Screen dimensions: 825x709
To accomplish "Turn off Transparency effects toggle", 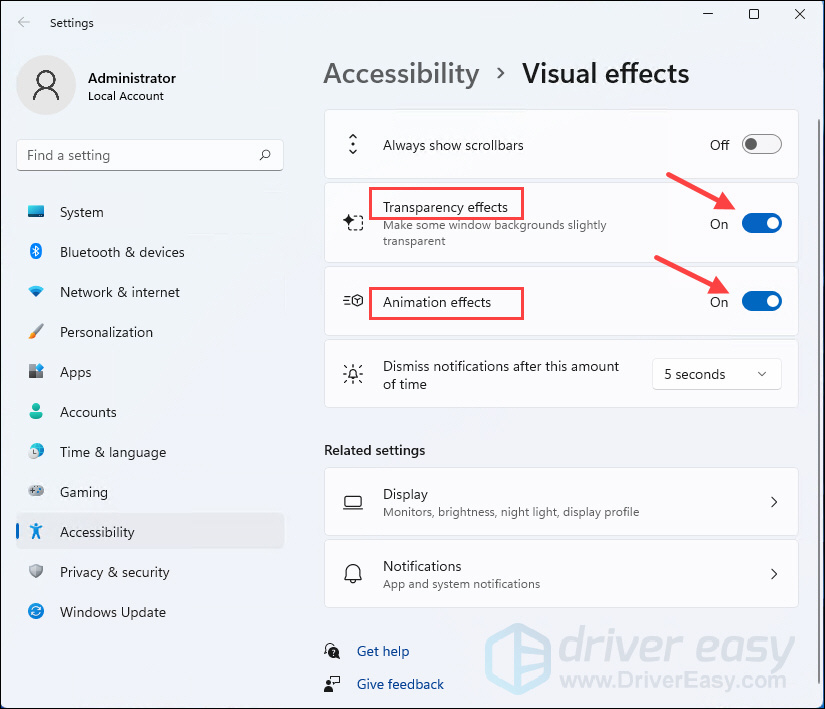I will click(x=761, y=223).
